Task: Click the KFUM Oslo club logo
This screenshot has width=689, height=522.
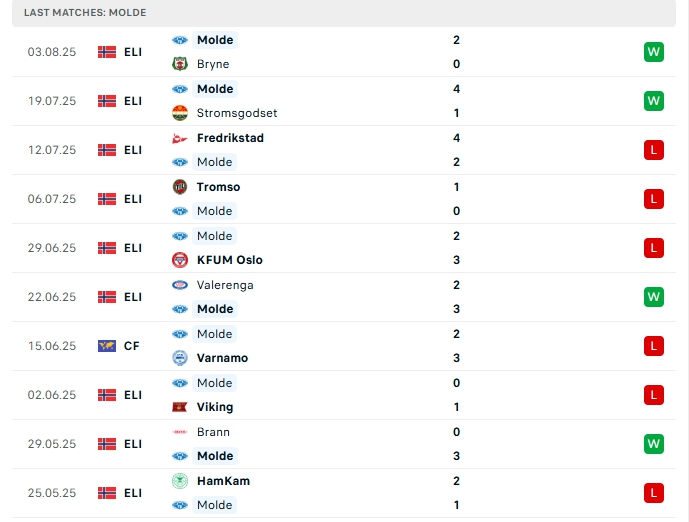Action: [x=180, y=260]
